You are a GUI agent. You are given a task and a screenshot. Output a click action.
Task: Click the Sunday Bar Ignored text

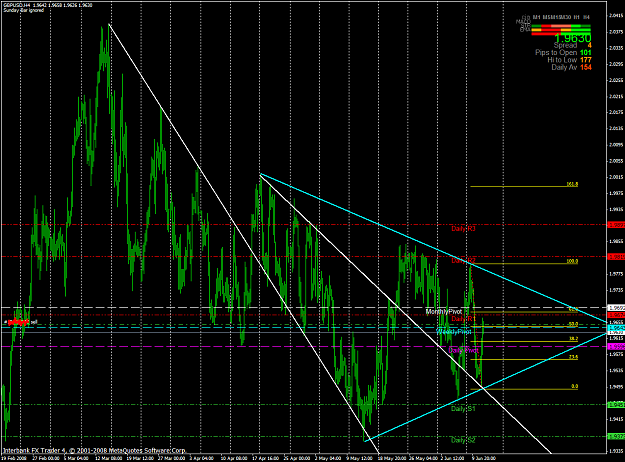[24, 10]
